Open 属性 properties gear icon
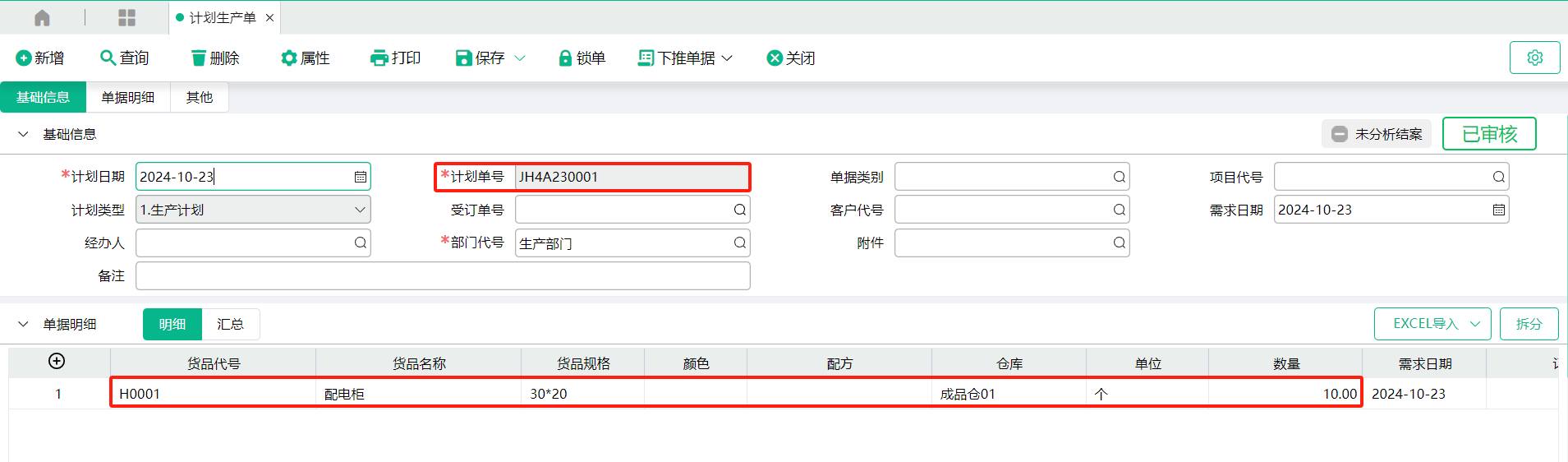The width and height of the screenshot is (1568, 462). pos(288,58)
